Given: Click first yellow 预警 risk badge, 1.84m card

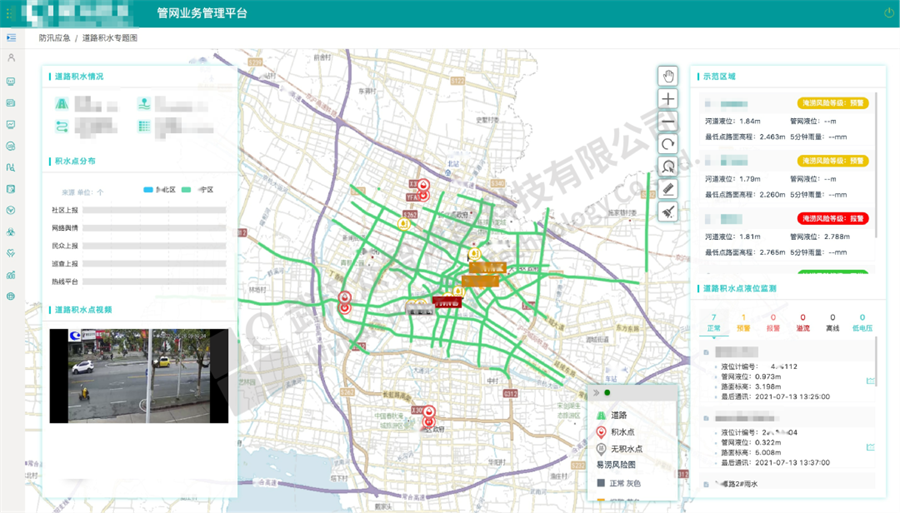Looking at the screenshot, I should click(x=833, y=103).
